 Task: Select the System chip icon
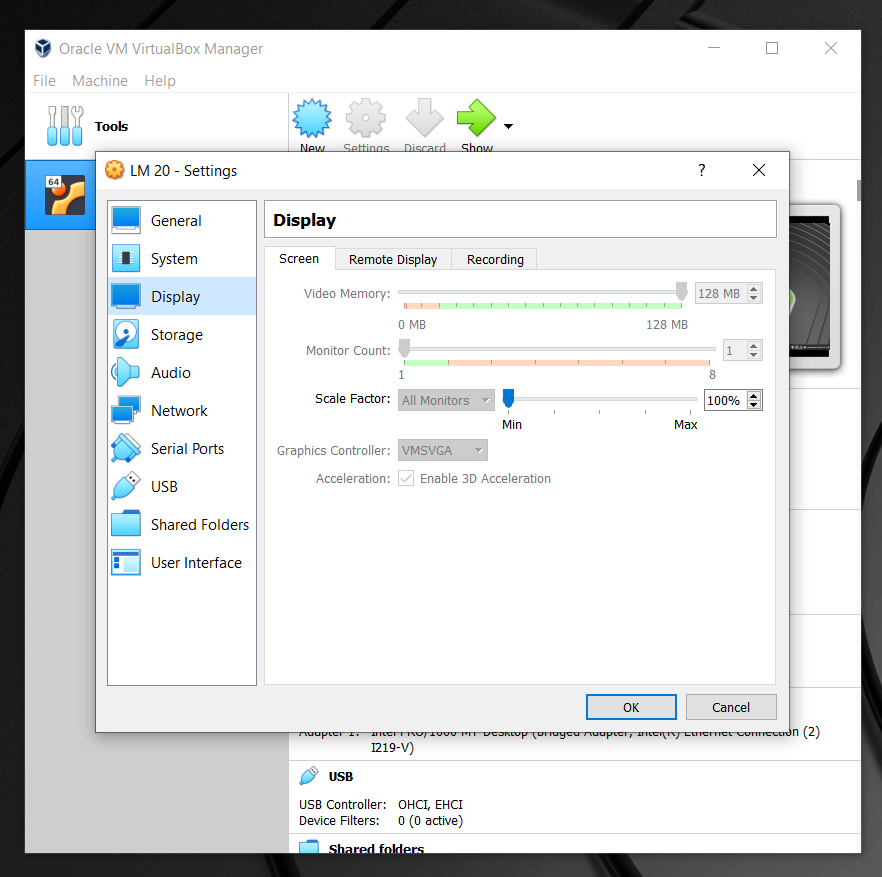[x=126, y=259]
